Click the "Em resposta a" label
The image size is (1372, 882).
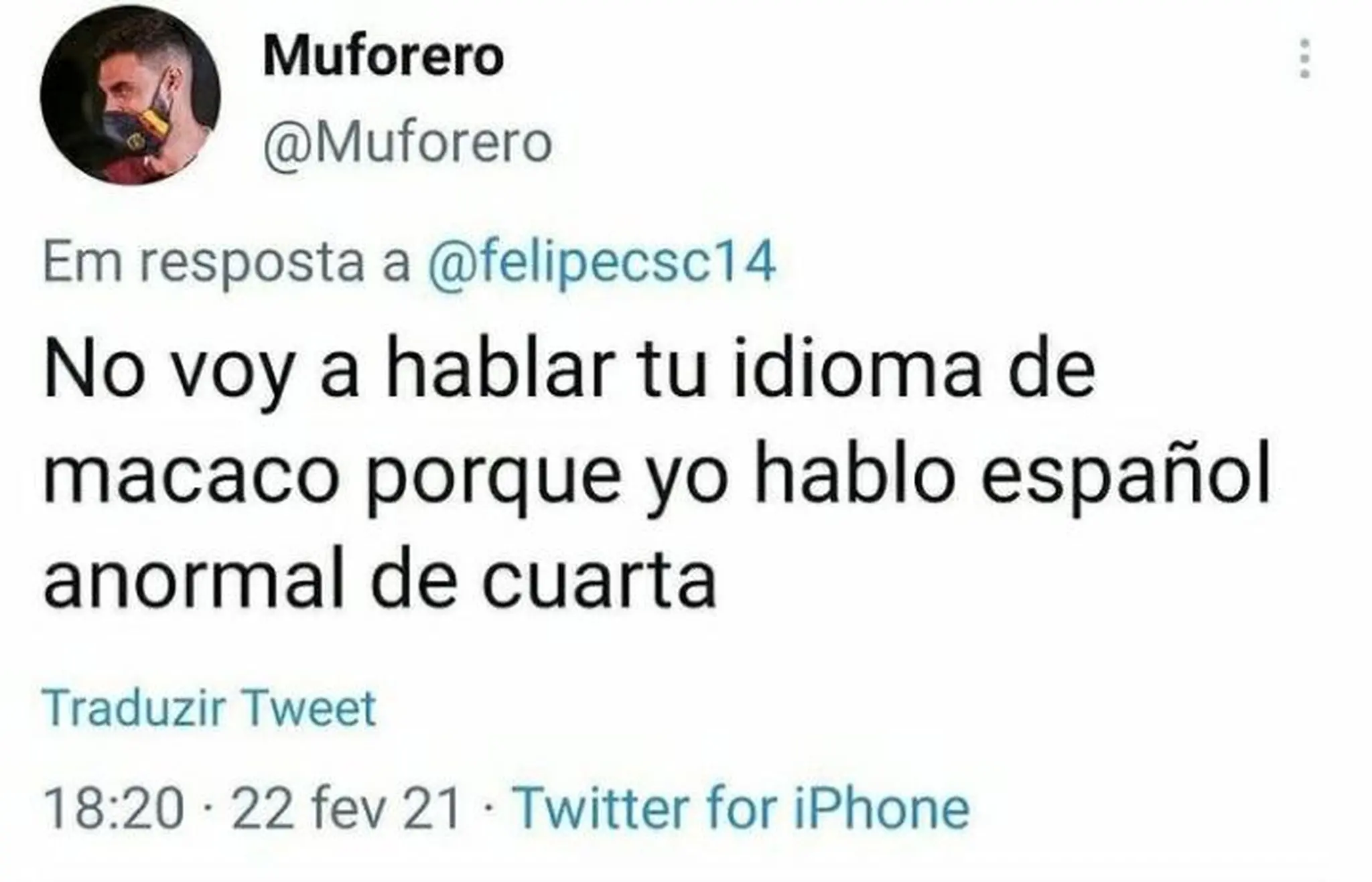click(226, 263)
